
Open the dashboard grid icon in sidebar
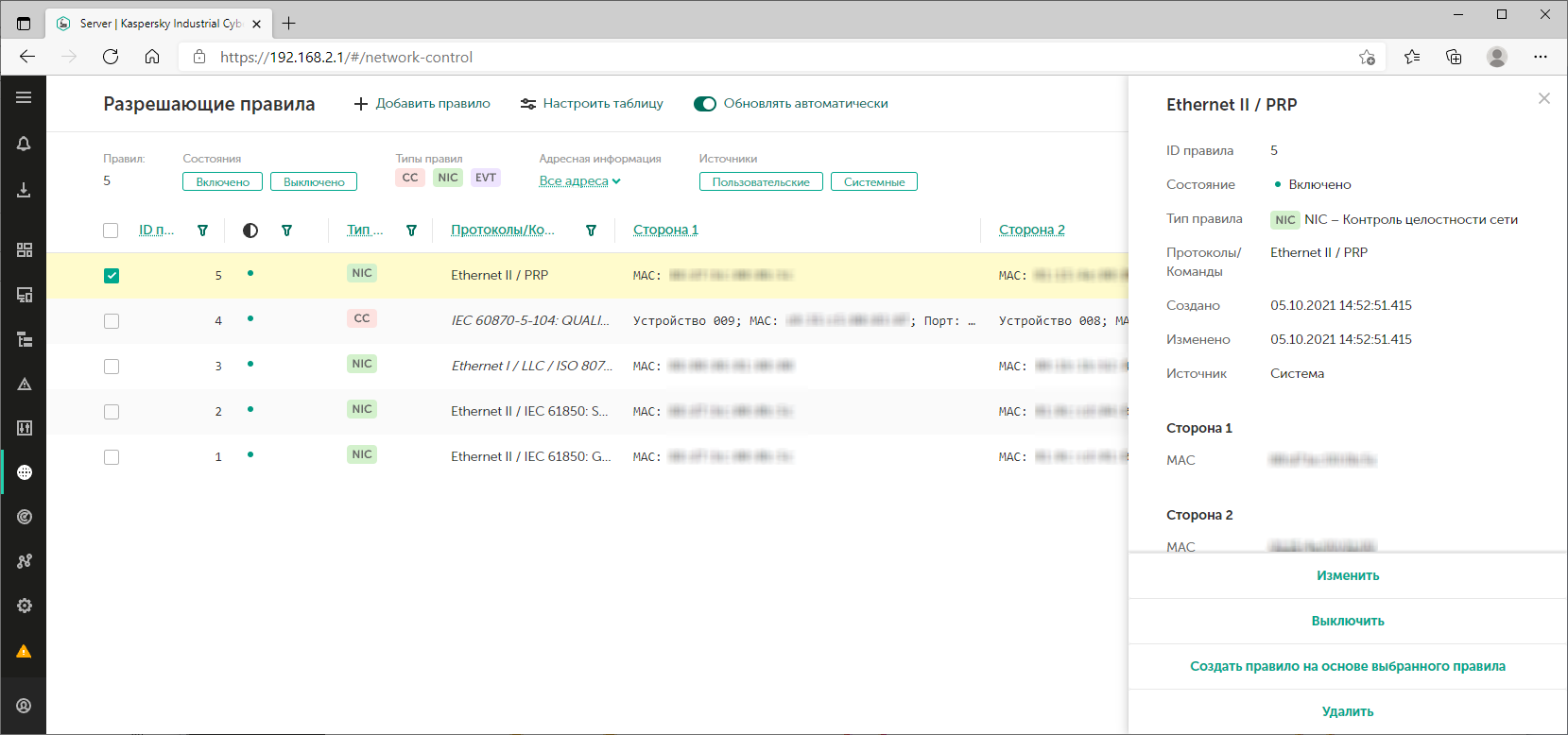[24, 249]
